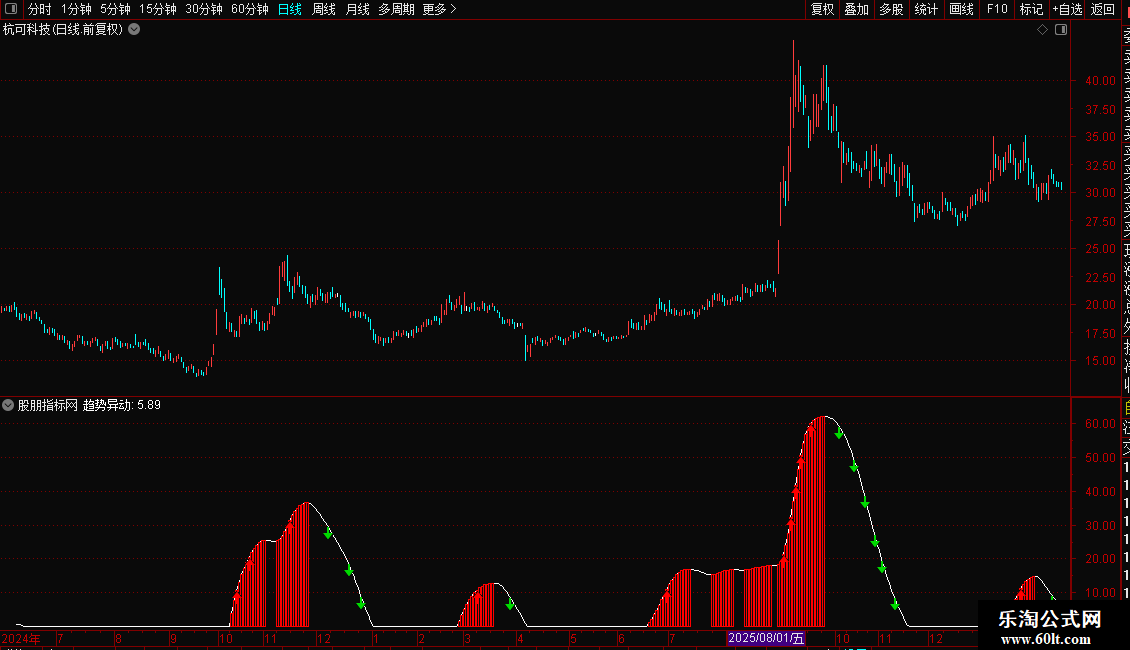
Task: Click the 统计 statistics button
Action: [926, 9]
